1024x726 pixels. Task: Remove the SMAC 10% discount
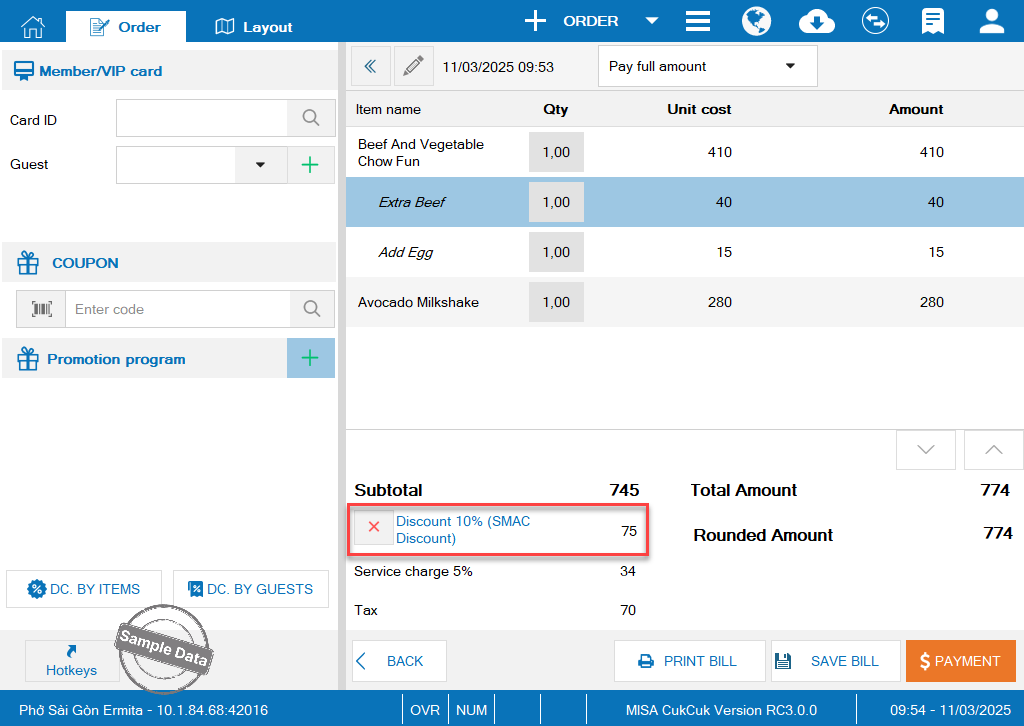(x=374, y=527)
